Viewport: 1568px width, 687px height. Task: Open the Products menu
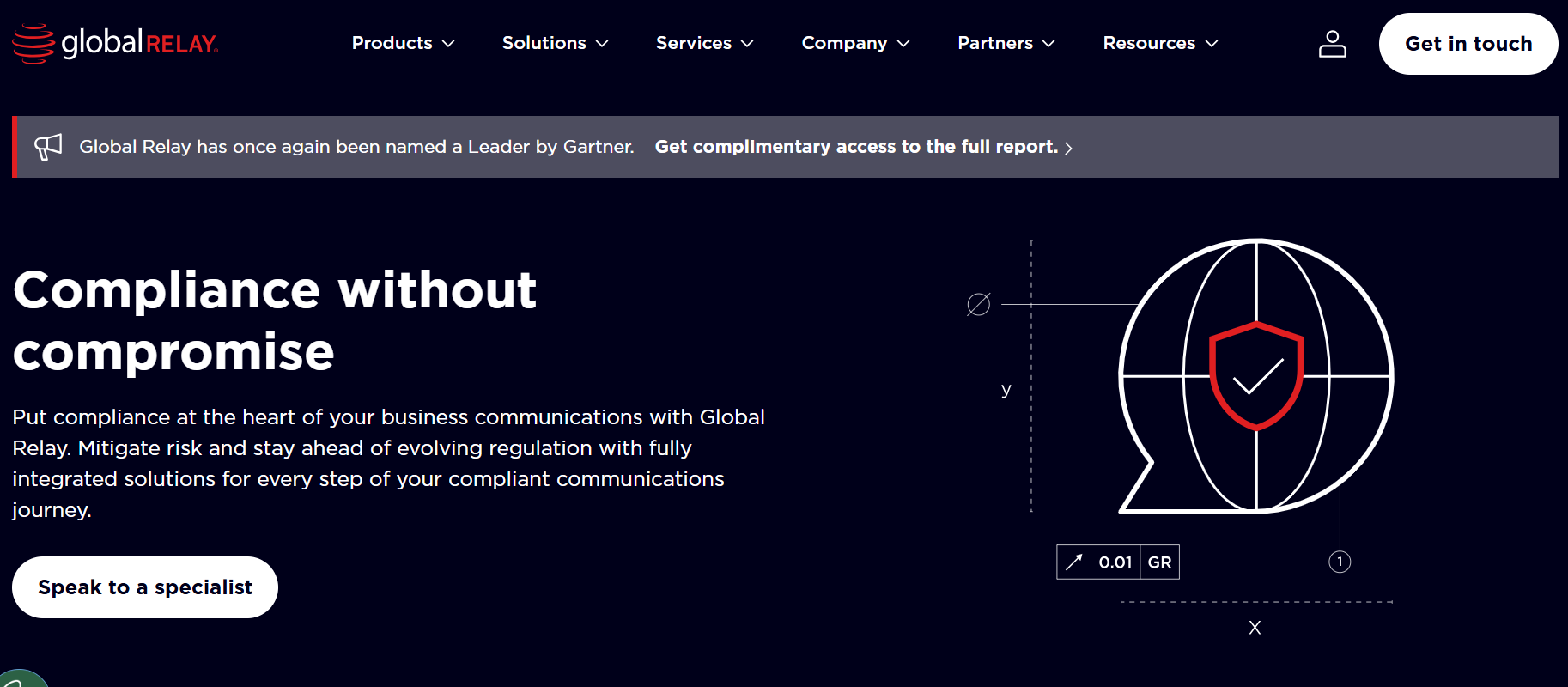(x=392, y=43)
